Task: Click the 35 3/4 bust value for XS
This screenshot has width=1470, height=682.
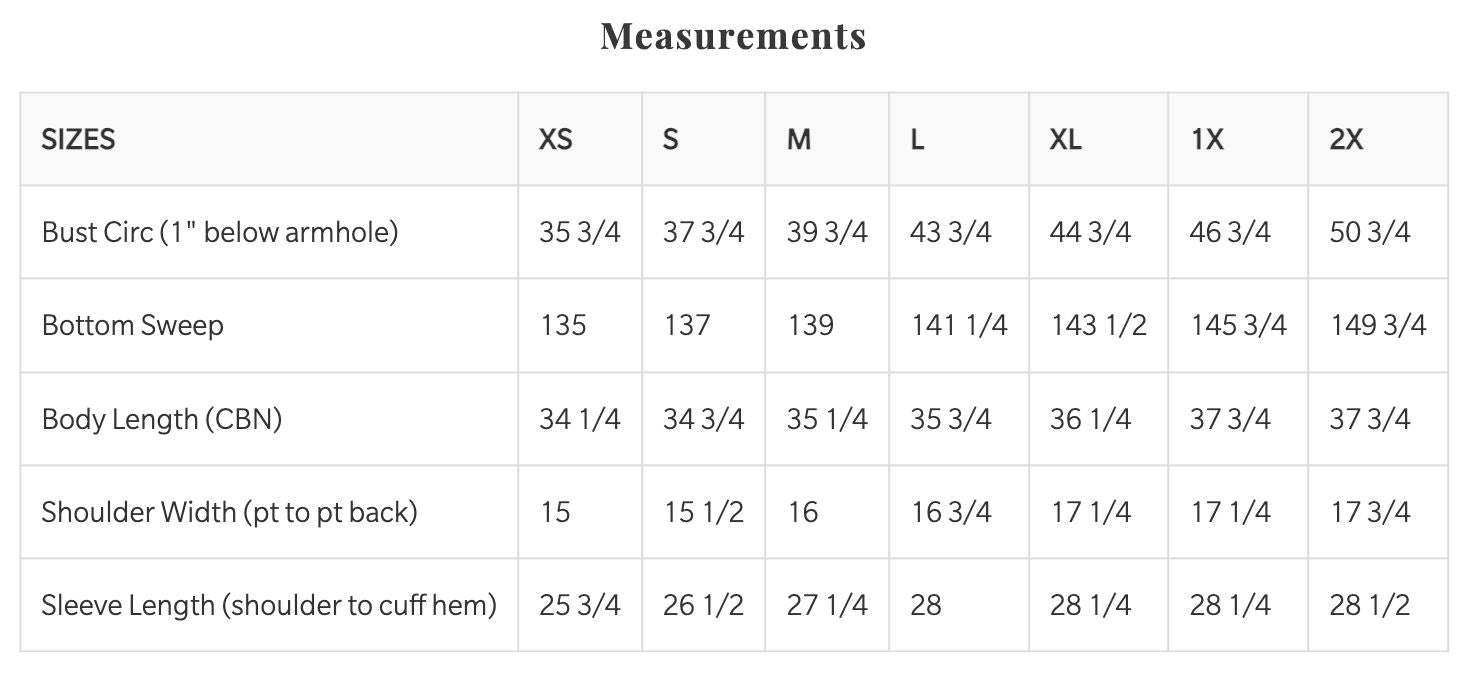Action: point(580,232)
